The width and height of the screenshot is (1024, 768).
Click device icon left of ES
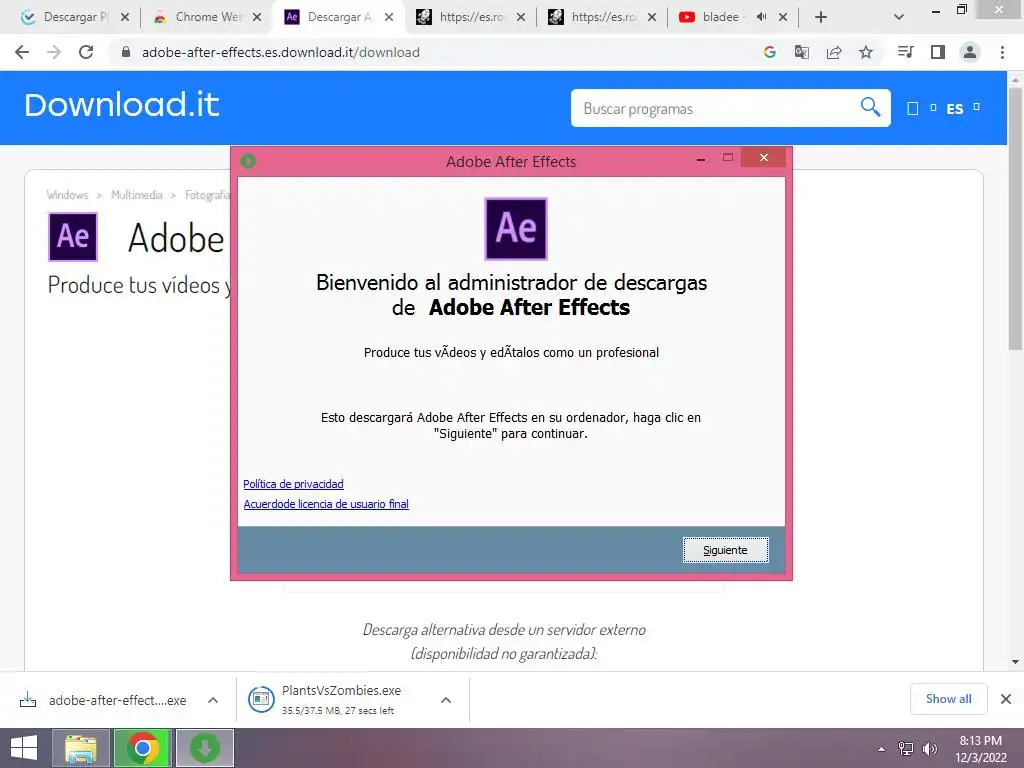(913, 108)
